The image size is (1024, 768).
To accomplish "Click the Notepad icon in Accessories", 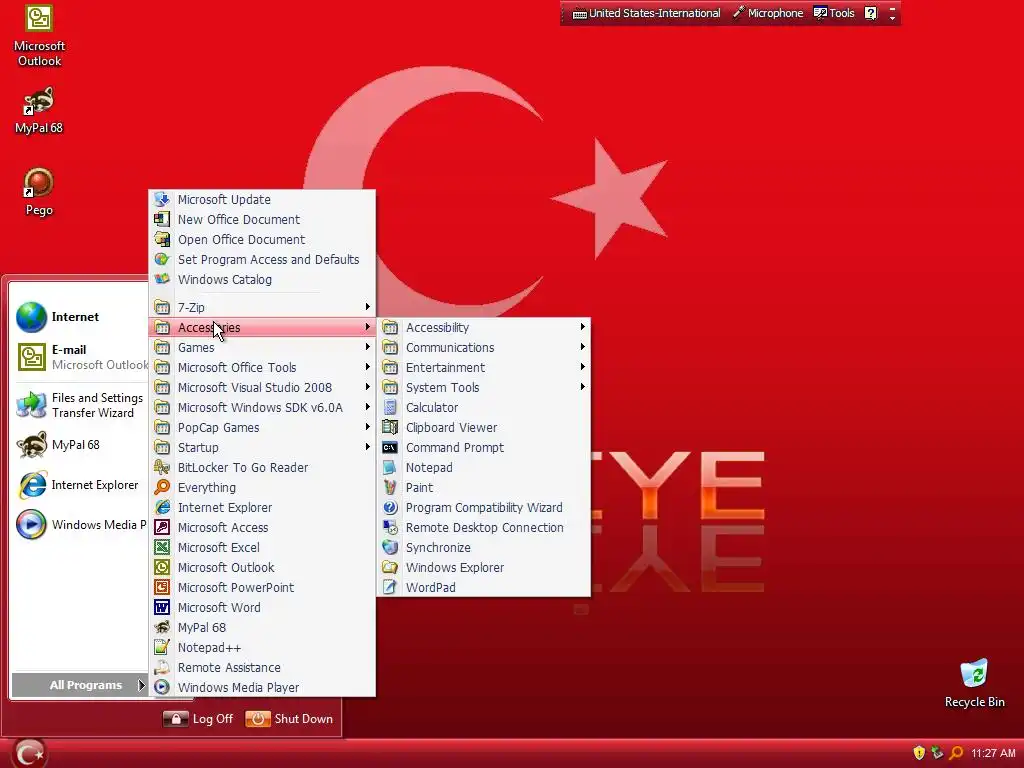I will point(390,468).
